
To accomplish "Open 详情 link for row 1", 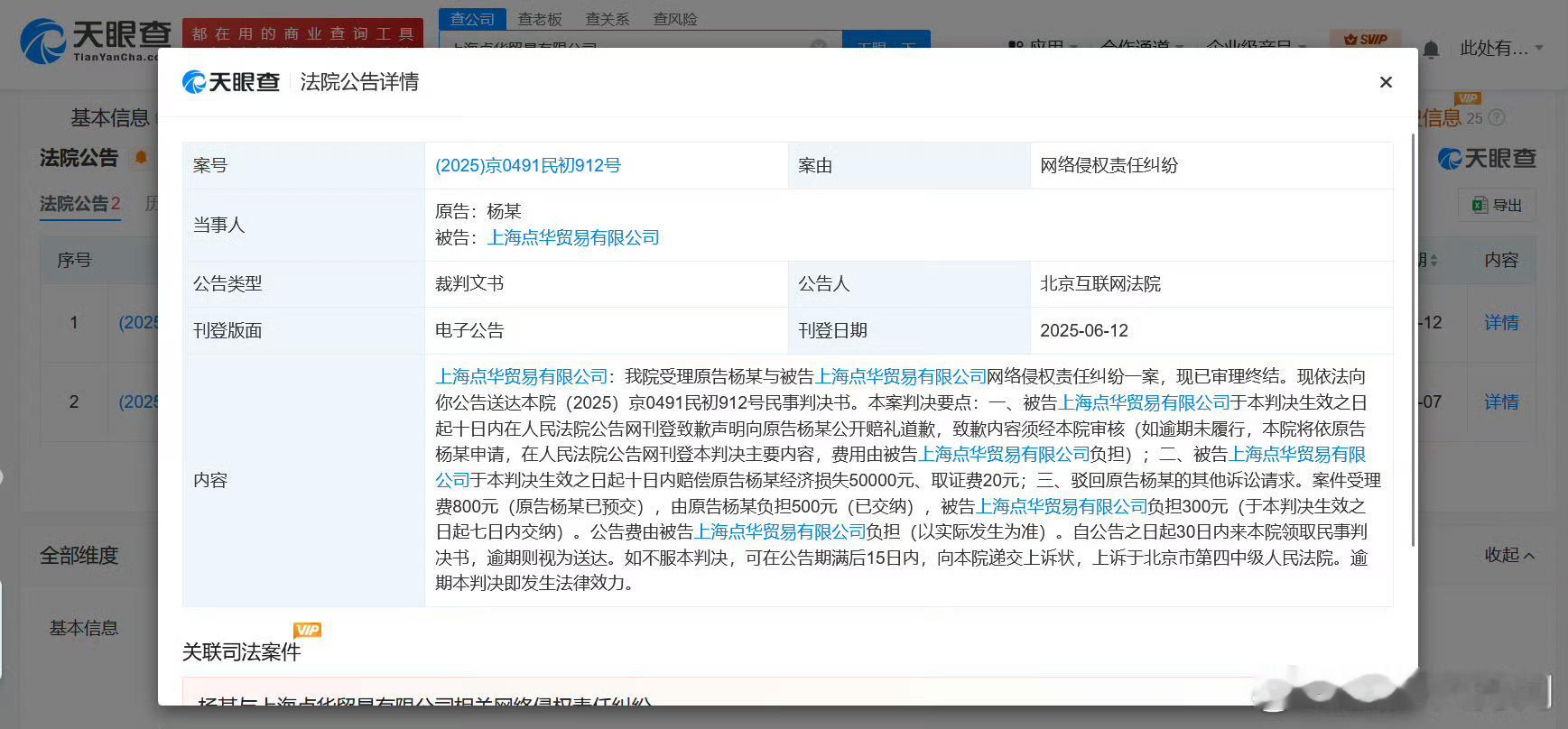I will [x=1501, y=322].
